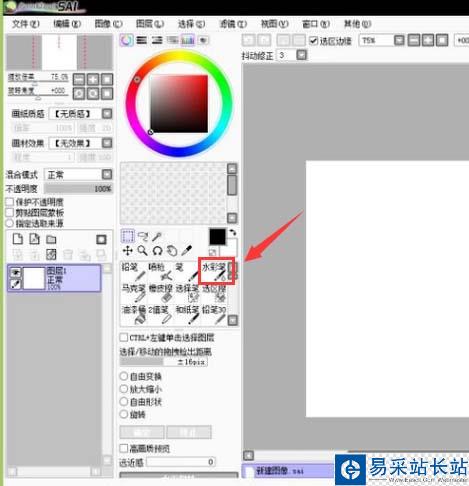Open the 文件 File menu

tap(25, 24)
